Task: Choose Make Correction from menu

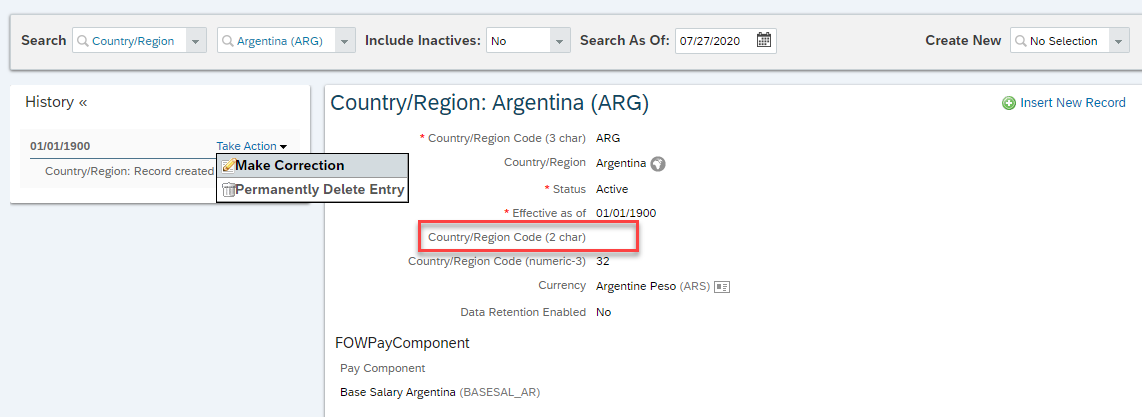Action: tap(312, 166)
